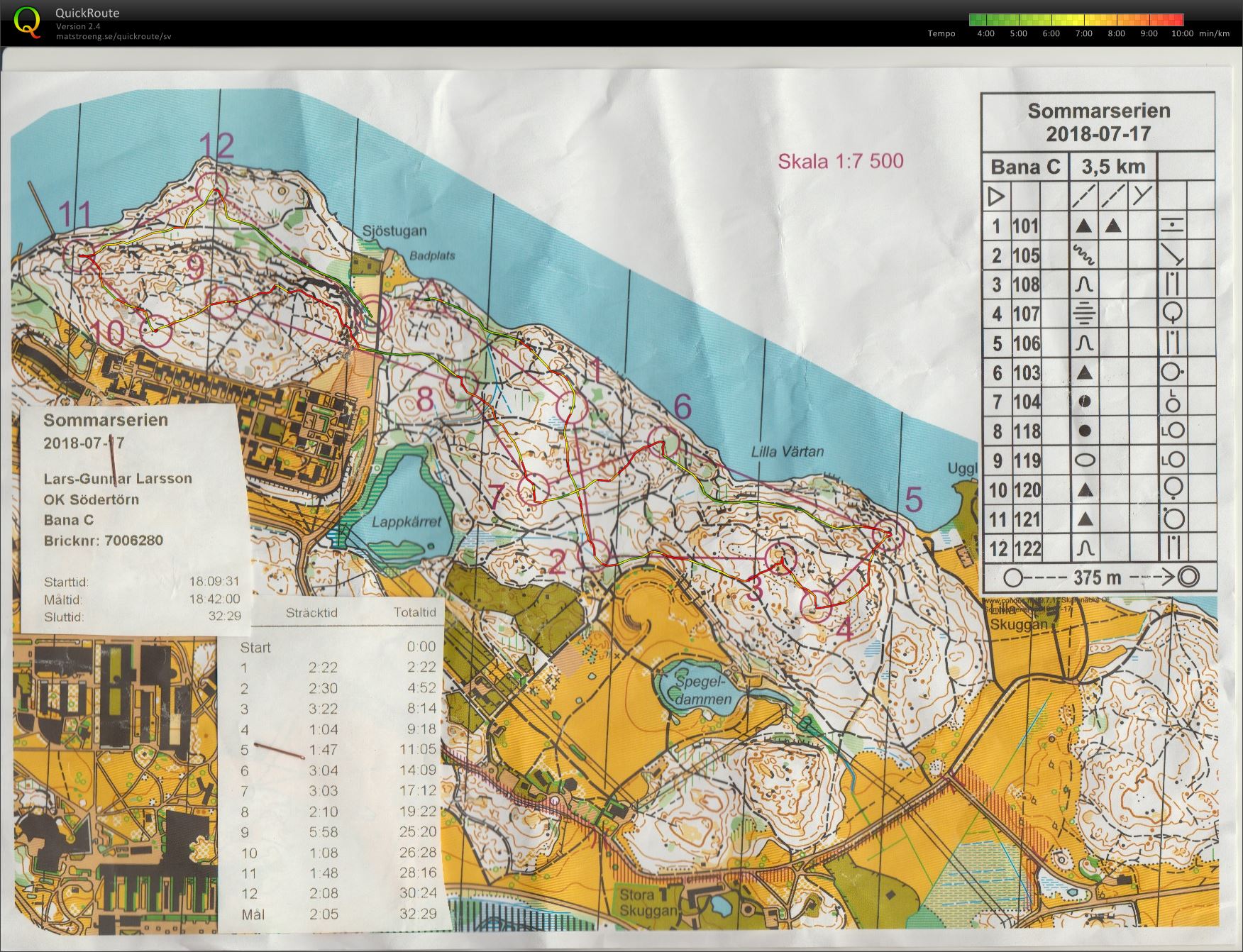The width and height of the screenshot is (1243, 952).
Task: Click control circle 11 near the shore
Action: (79, 255)
